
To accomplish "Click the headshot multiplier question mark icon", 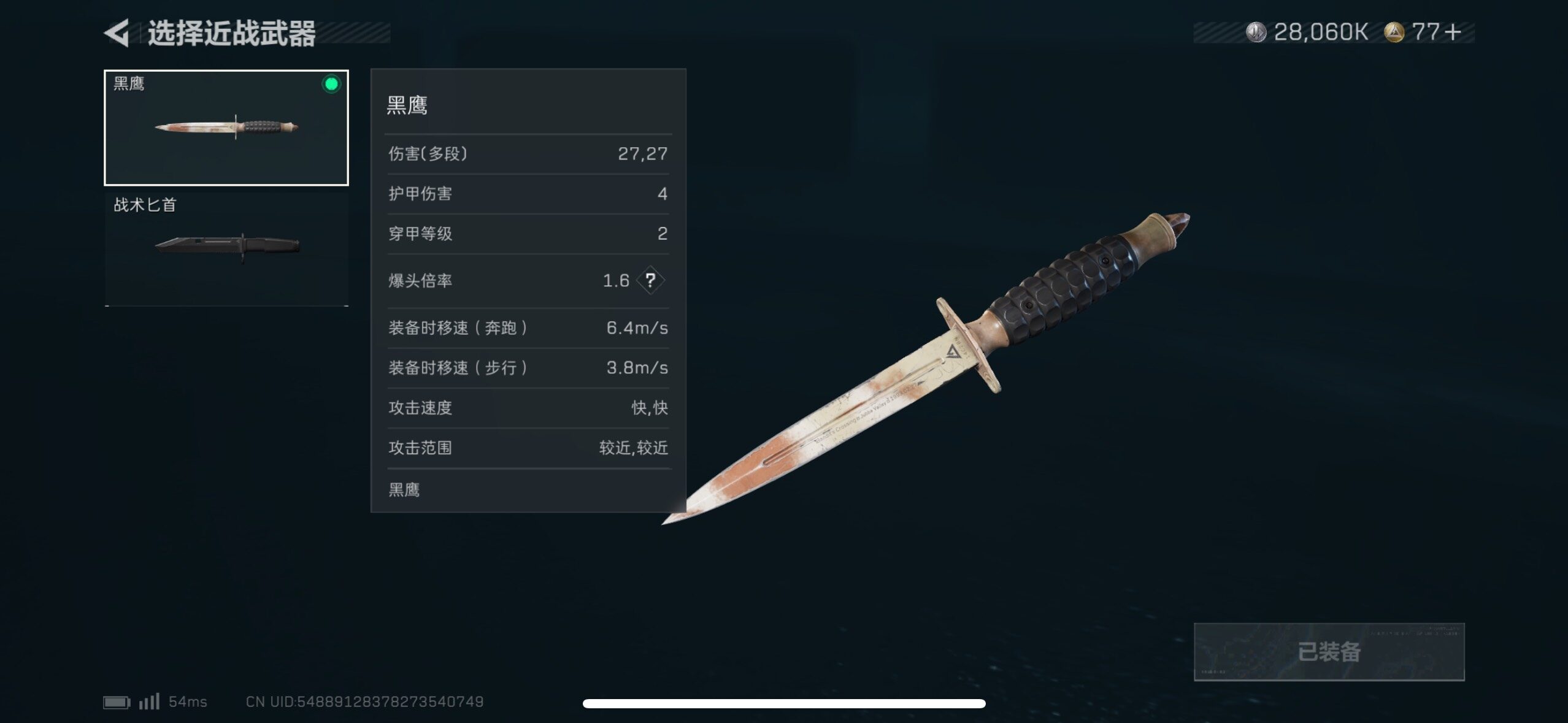I will [x=650, y=281].
